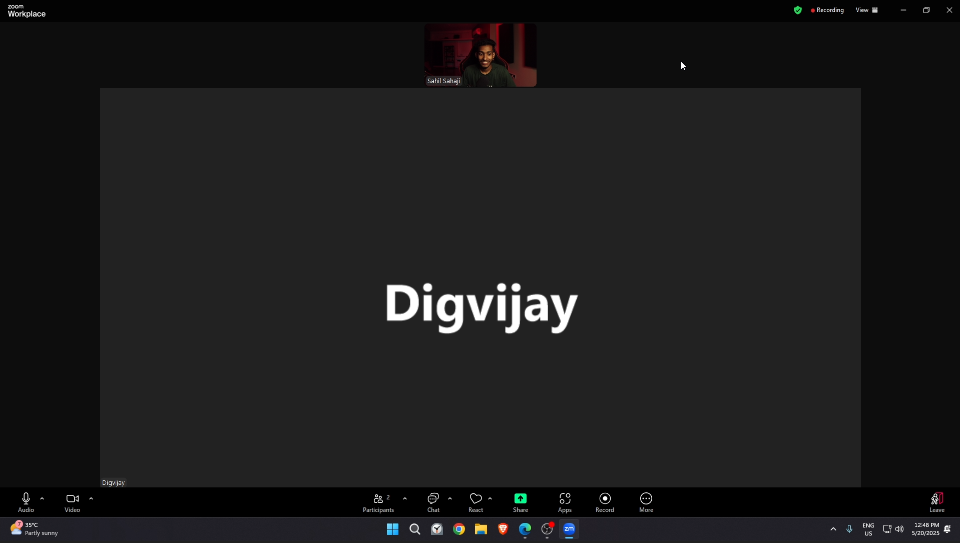Open the View layout menu

[866, 10]
